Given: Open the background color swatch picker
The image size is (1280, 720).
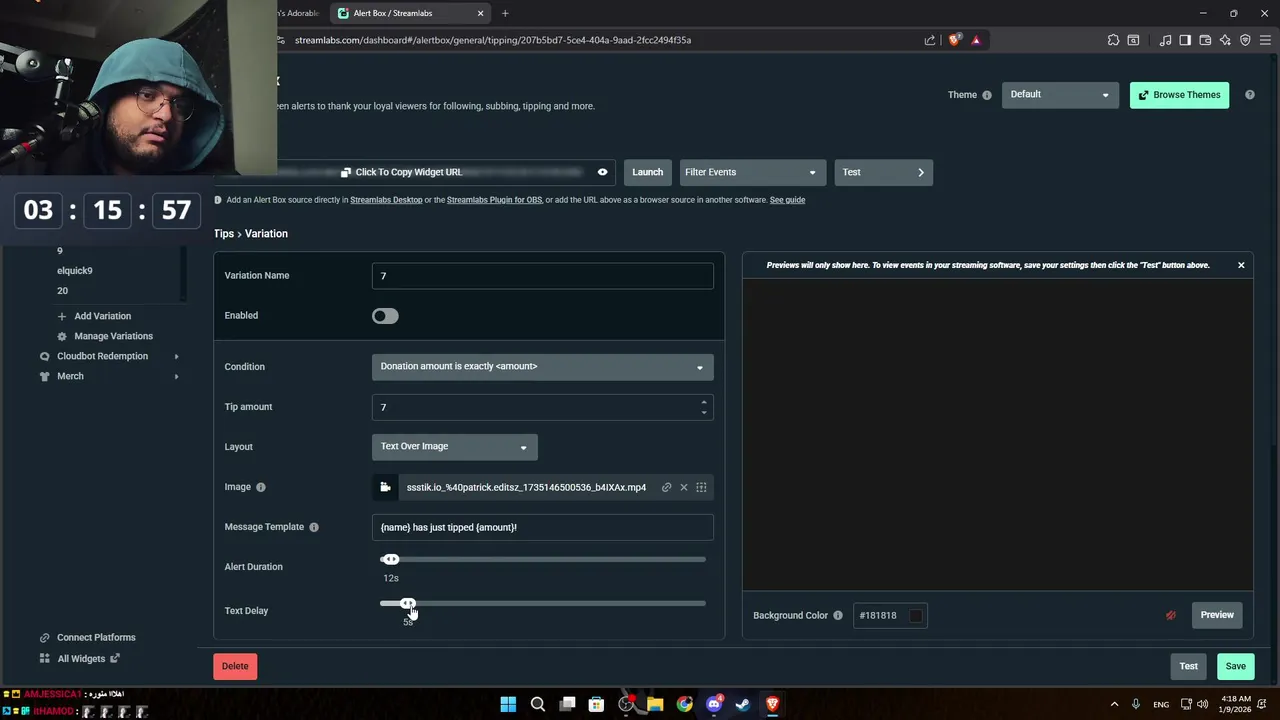Looking at the screenshot, I should click(x=915, y=615).
